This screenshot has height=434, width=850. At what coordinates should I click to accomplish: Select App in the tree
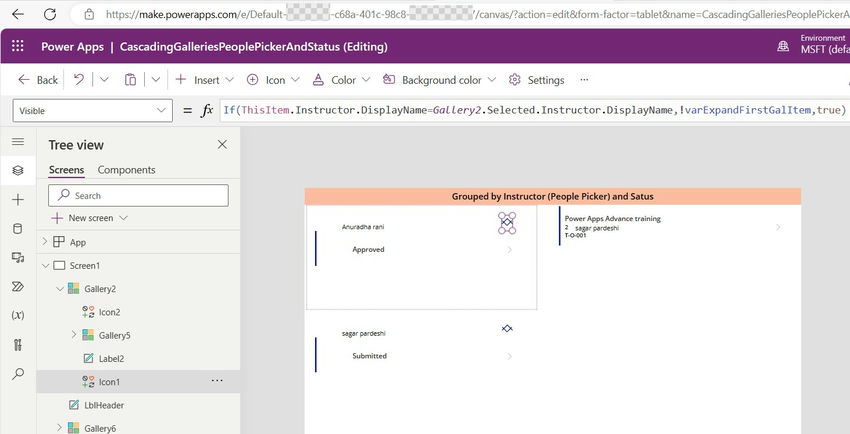(x=78, y=242)
